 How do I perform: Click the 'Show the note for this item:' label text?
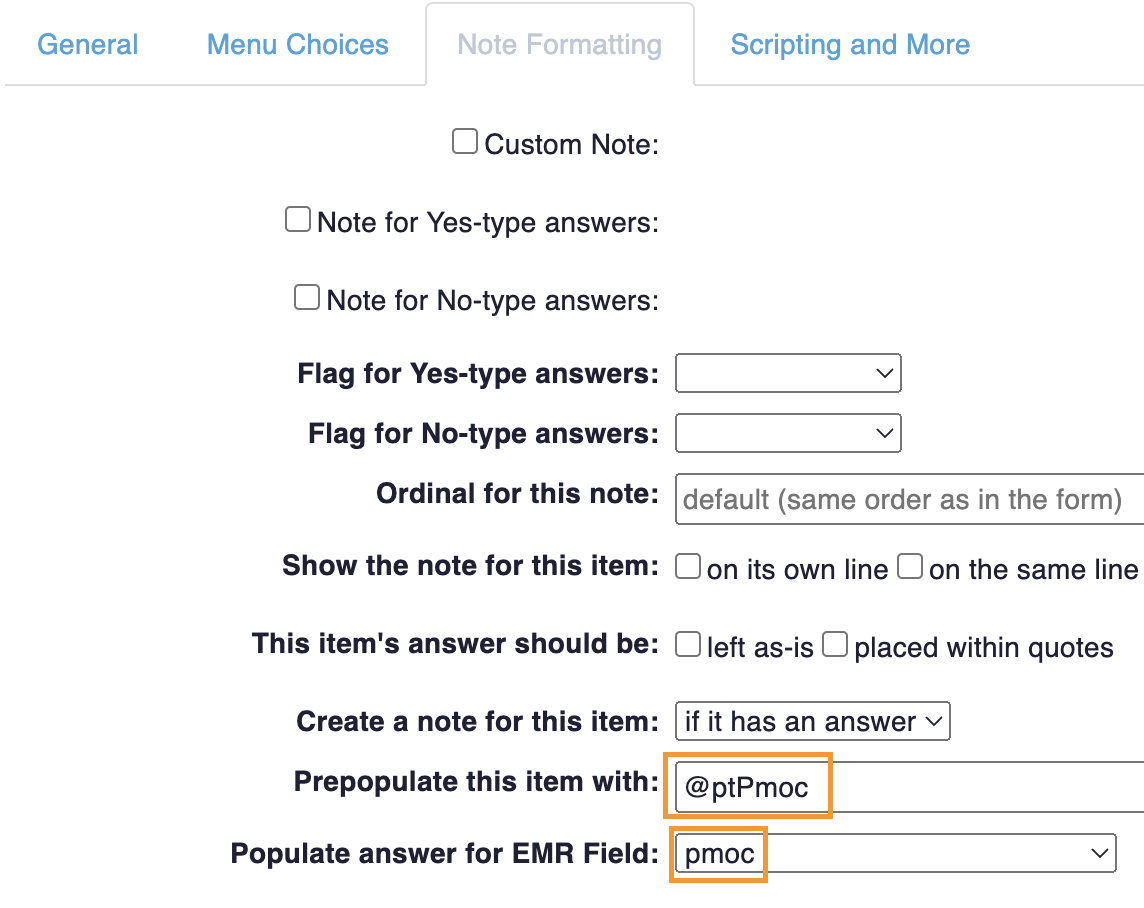coord(470,566)
